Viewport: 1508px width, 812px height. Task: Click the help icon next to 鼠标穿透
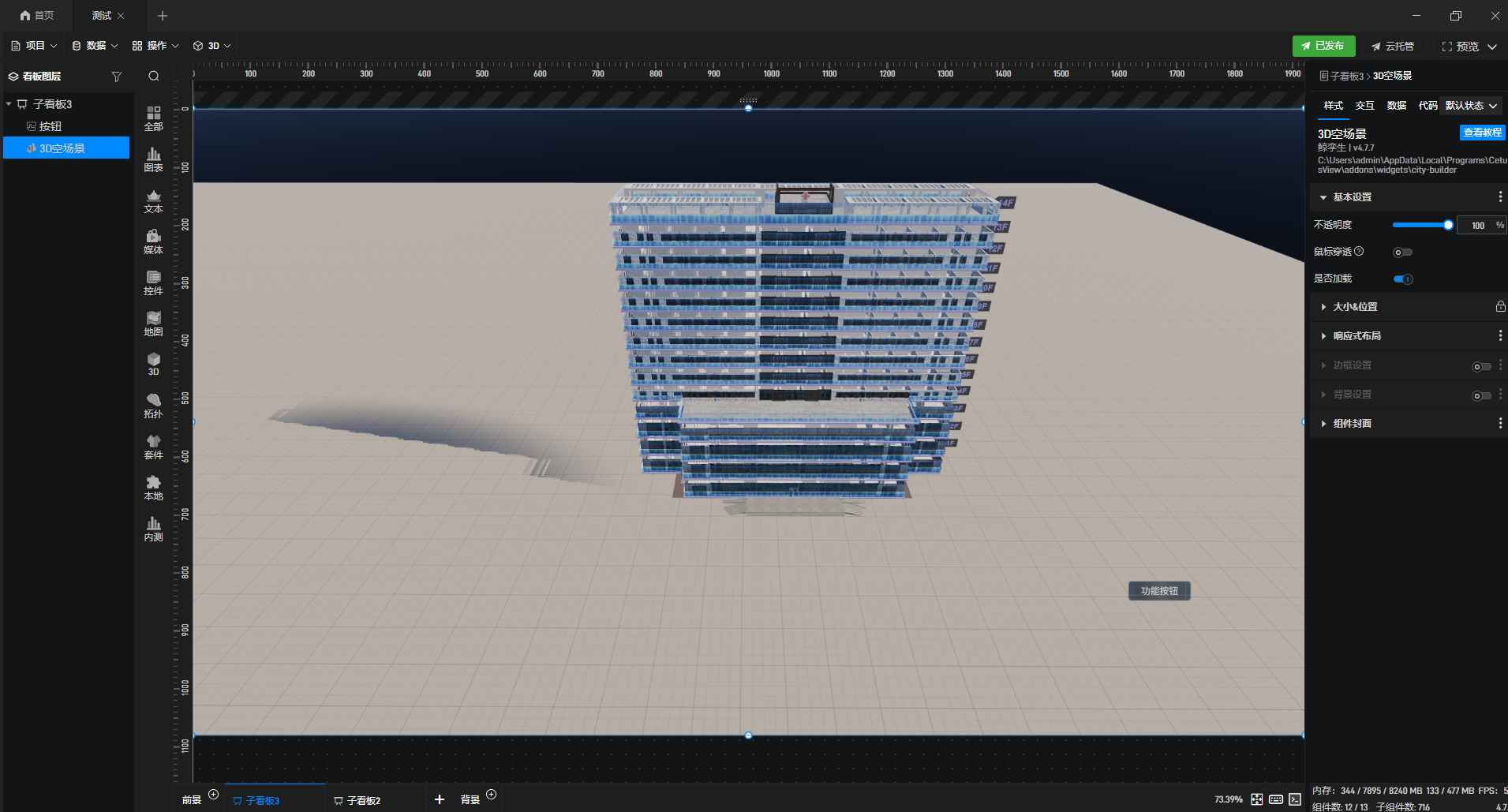[1359, 252]
